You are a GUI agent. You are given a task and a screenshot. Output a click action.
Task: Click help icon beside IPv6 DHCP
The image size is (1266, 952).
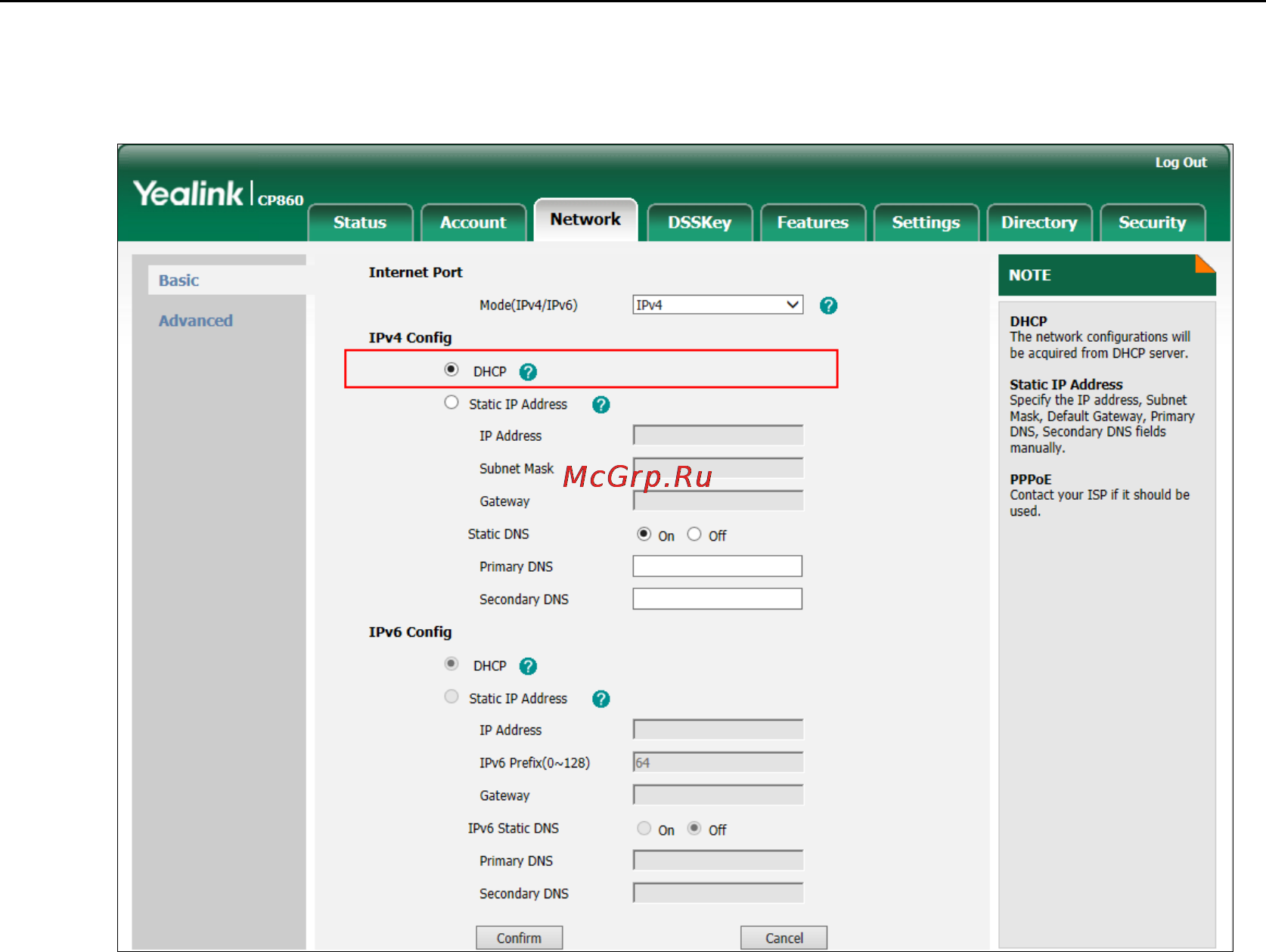528,666
